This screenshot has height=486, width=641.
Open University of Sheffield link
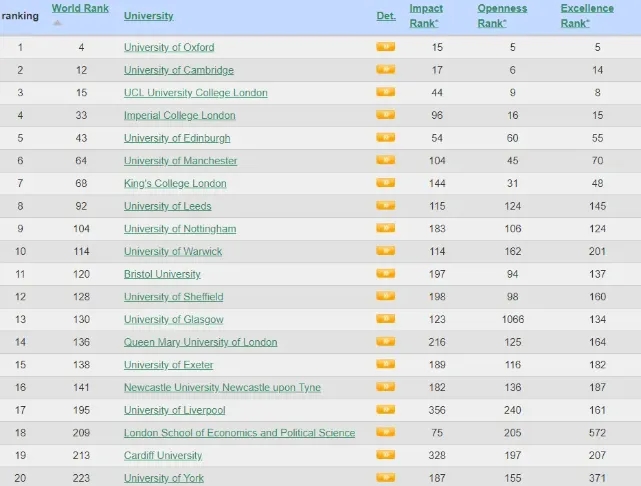pos(173,297)
